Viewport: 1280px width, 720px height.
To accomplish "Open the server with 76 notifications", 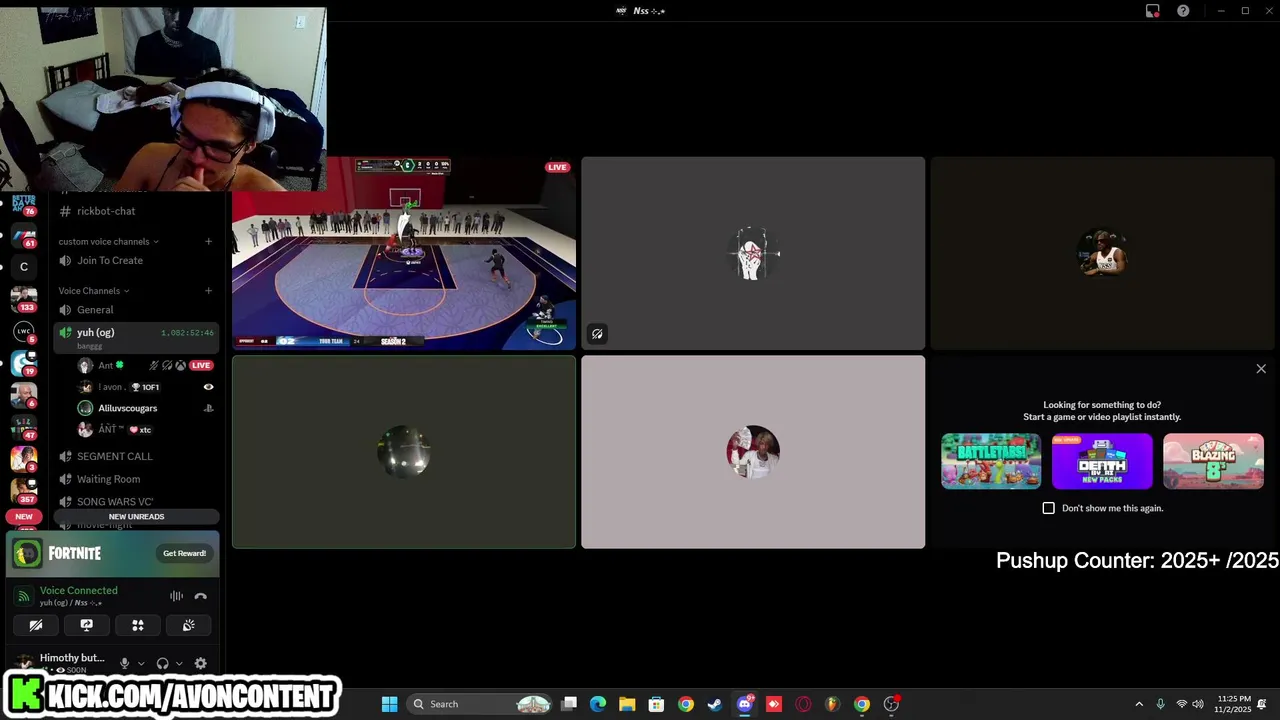I will [24, 203].
